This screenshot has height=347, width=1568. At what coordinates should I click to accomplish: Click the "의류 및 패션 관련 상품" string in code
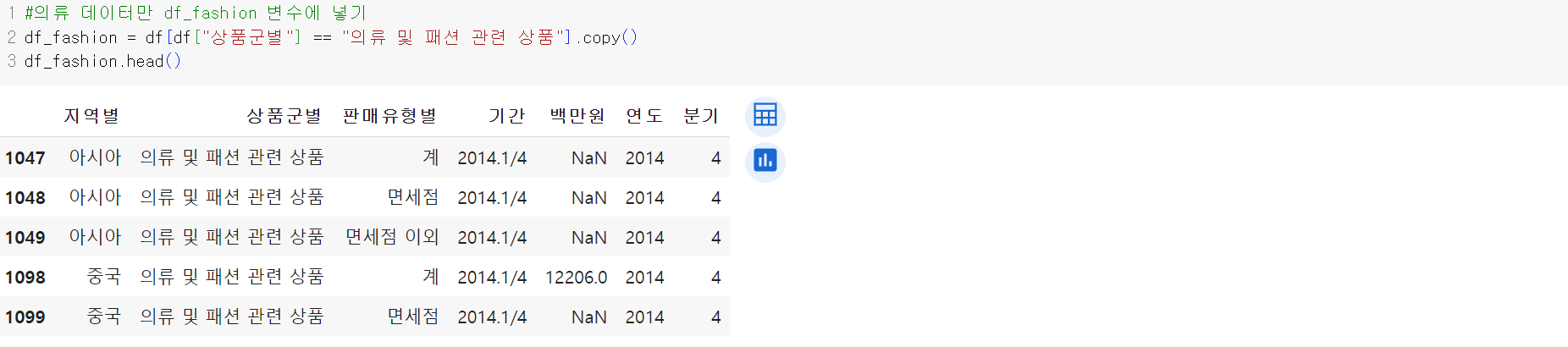(453, 37)
